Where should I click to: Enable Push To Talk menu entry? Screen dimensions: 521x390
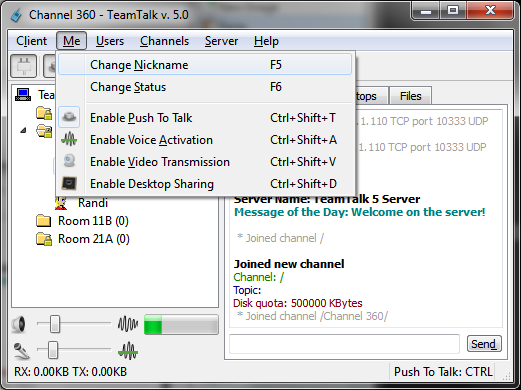point(205,118)
